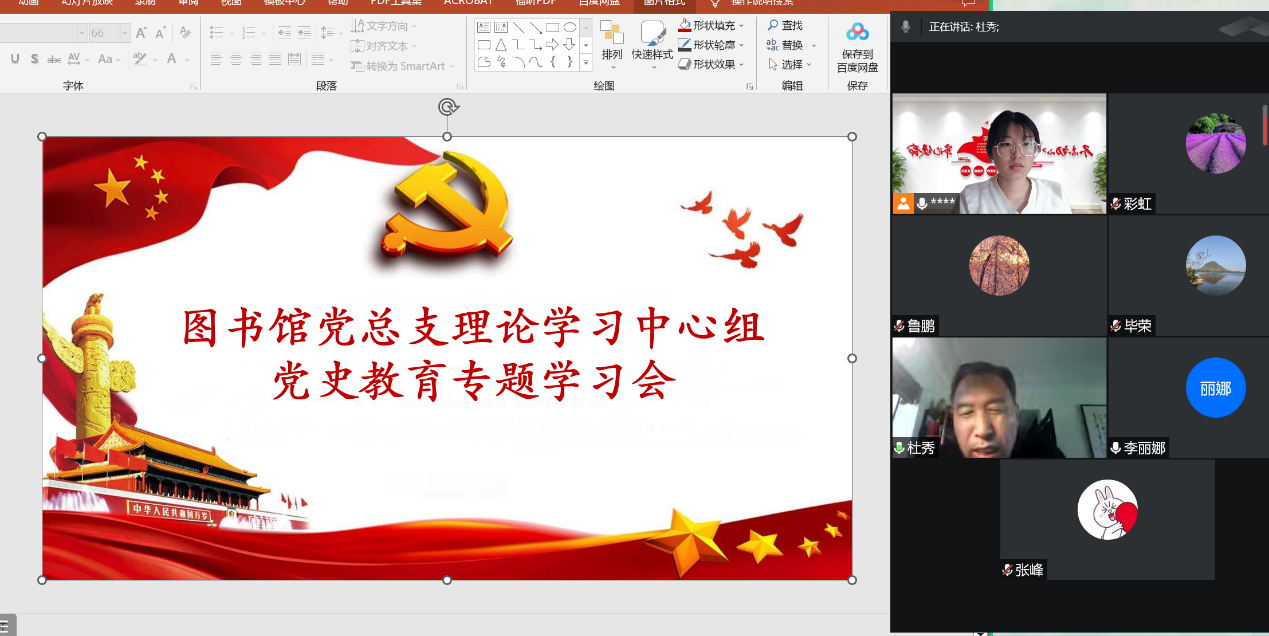Image resolution: width=1269 pixels, height=636 pixels.
Task: Open the 选择 select menu
Action: pos(792,65)
